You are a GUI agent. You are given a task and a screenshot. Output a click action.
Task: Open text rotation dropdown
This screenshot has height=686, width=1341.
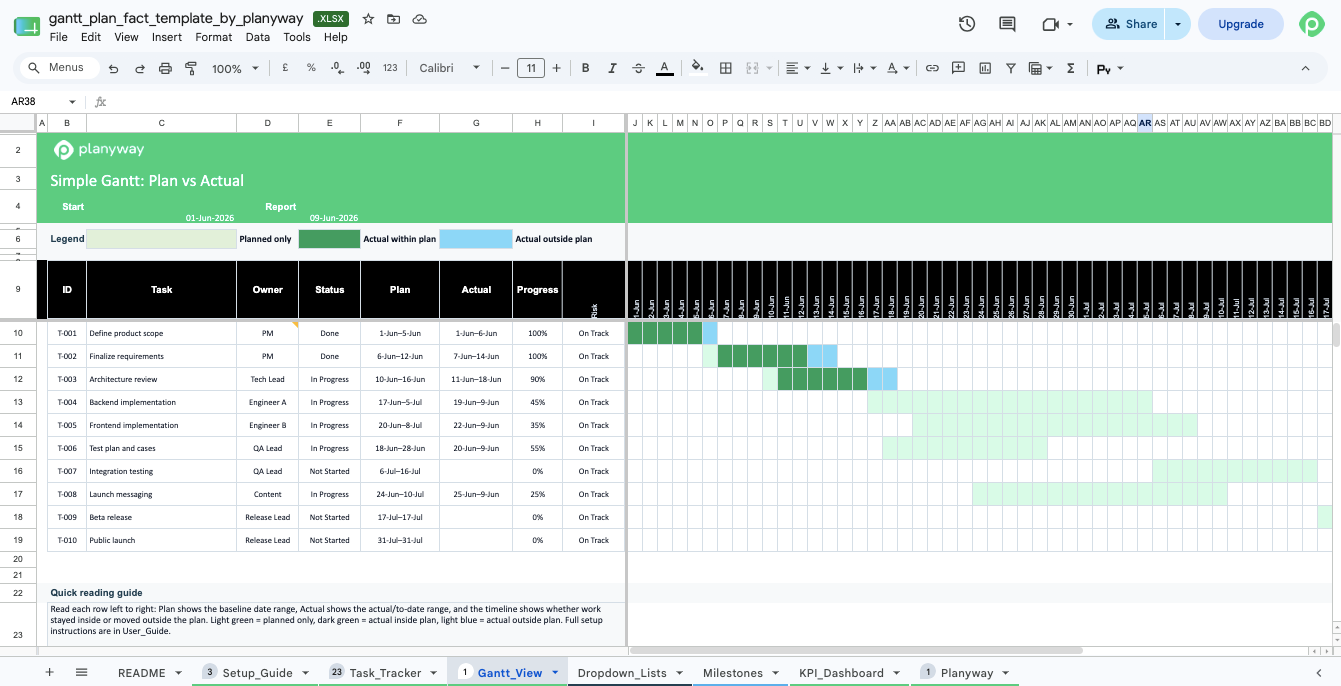(898, 68)
